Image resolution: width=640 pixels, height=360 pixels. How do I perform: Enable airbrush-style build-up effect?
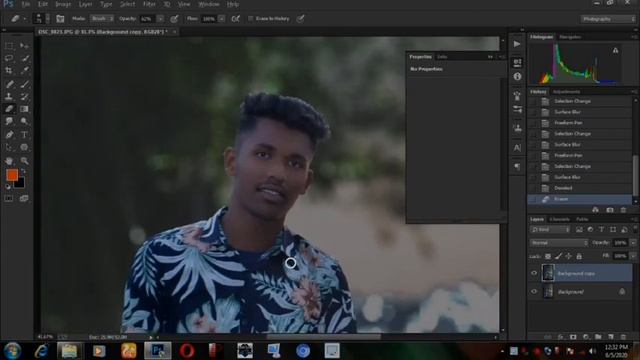(236, 19)
